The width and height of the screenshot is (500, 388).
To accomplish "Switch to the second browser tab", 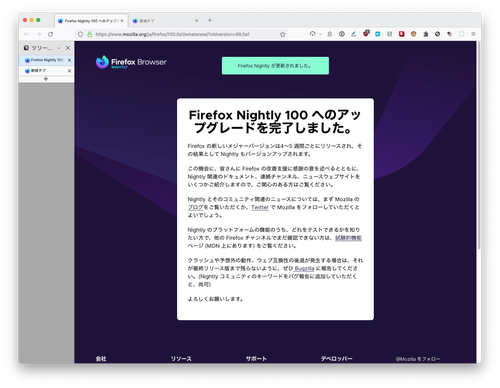I will pos(165,21).
